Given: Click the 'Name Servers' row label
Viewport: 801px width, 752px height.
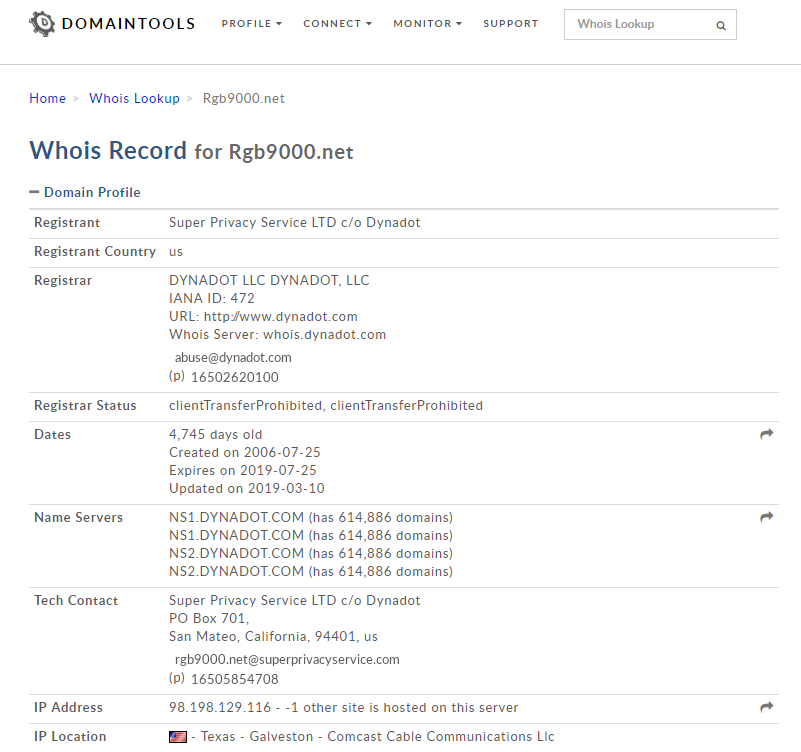Looking at the screenshot, I should point(78,518).
